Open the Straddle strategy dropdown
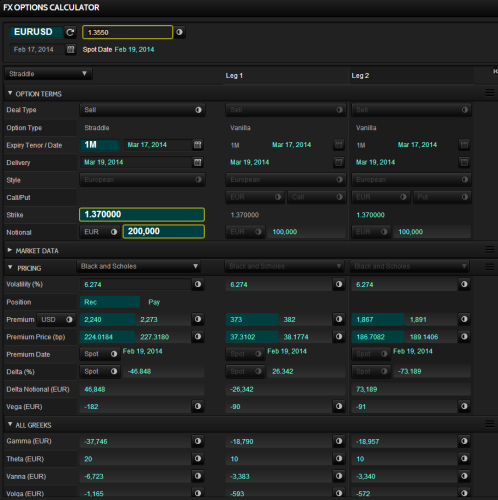This screenshot has width=498, height=500. [x=48, y=74]
